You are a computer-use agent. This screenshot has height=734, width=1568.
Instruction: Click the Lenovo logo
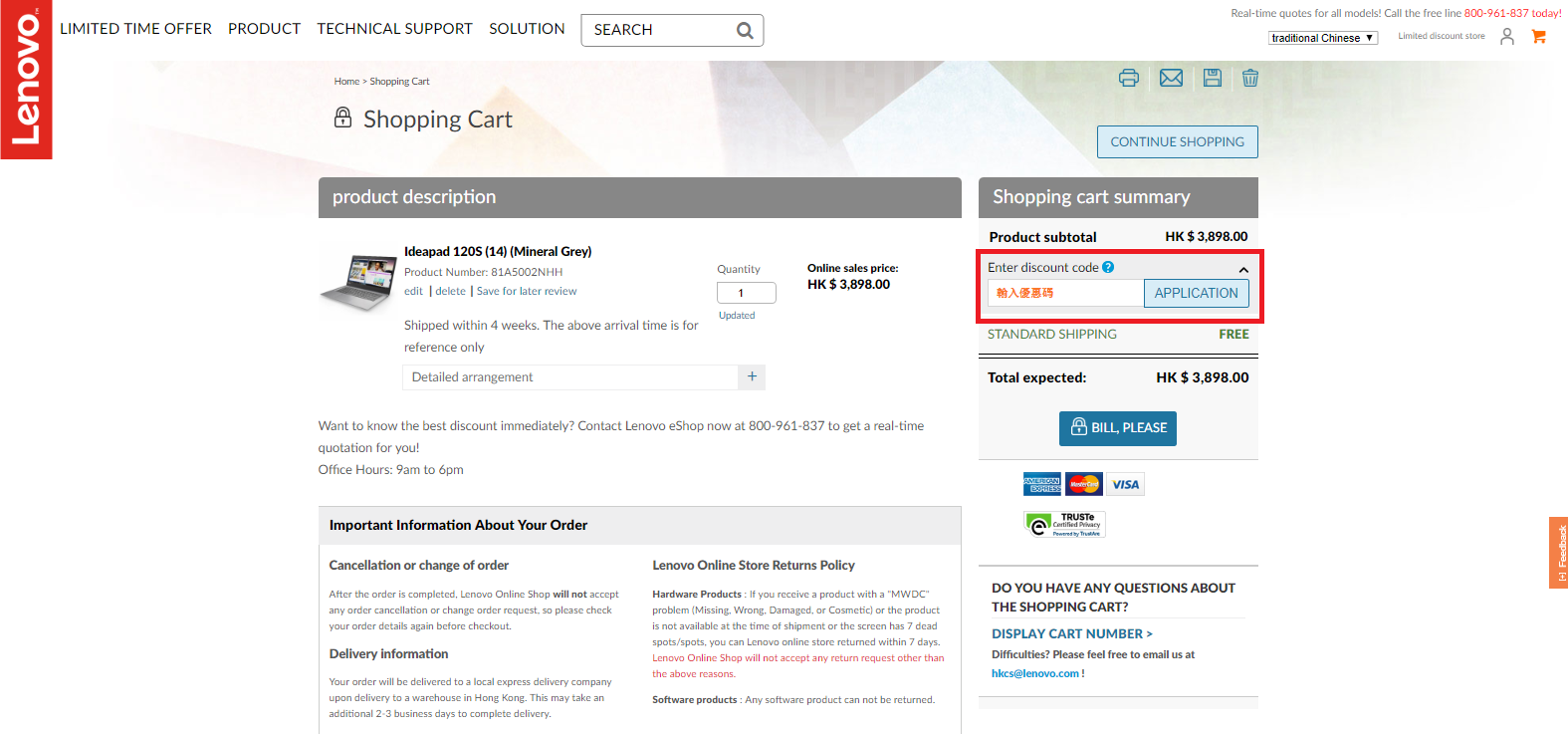pyautogui.click(x=26, y=80)
